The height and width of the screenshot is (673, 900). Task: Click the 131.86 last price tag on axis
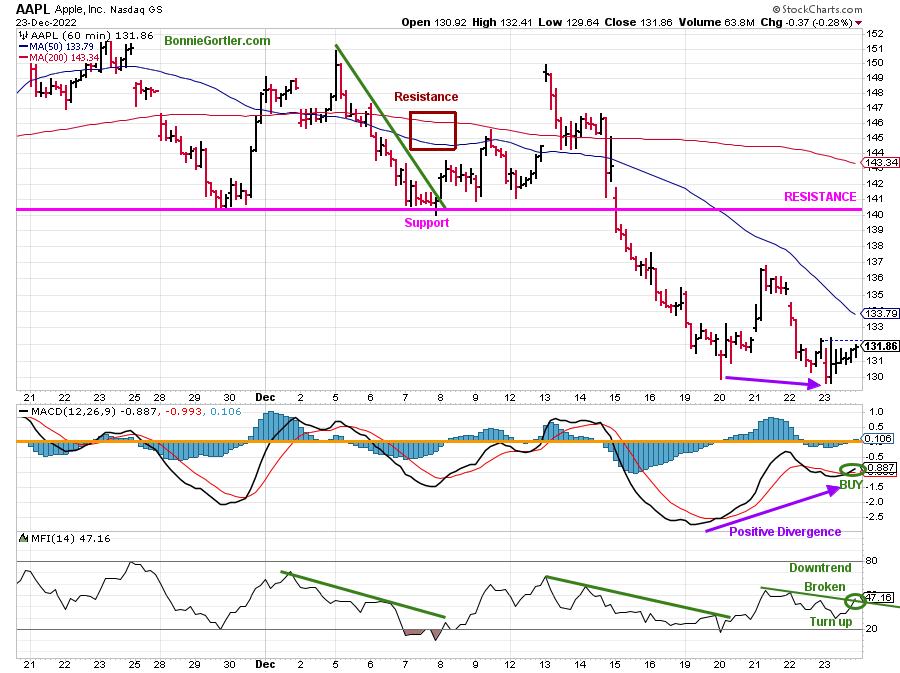881,346
